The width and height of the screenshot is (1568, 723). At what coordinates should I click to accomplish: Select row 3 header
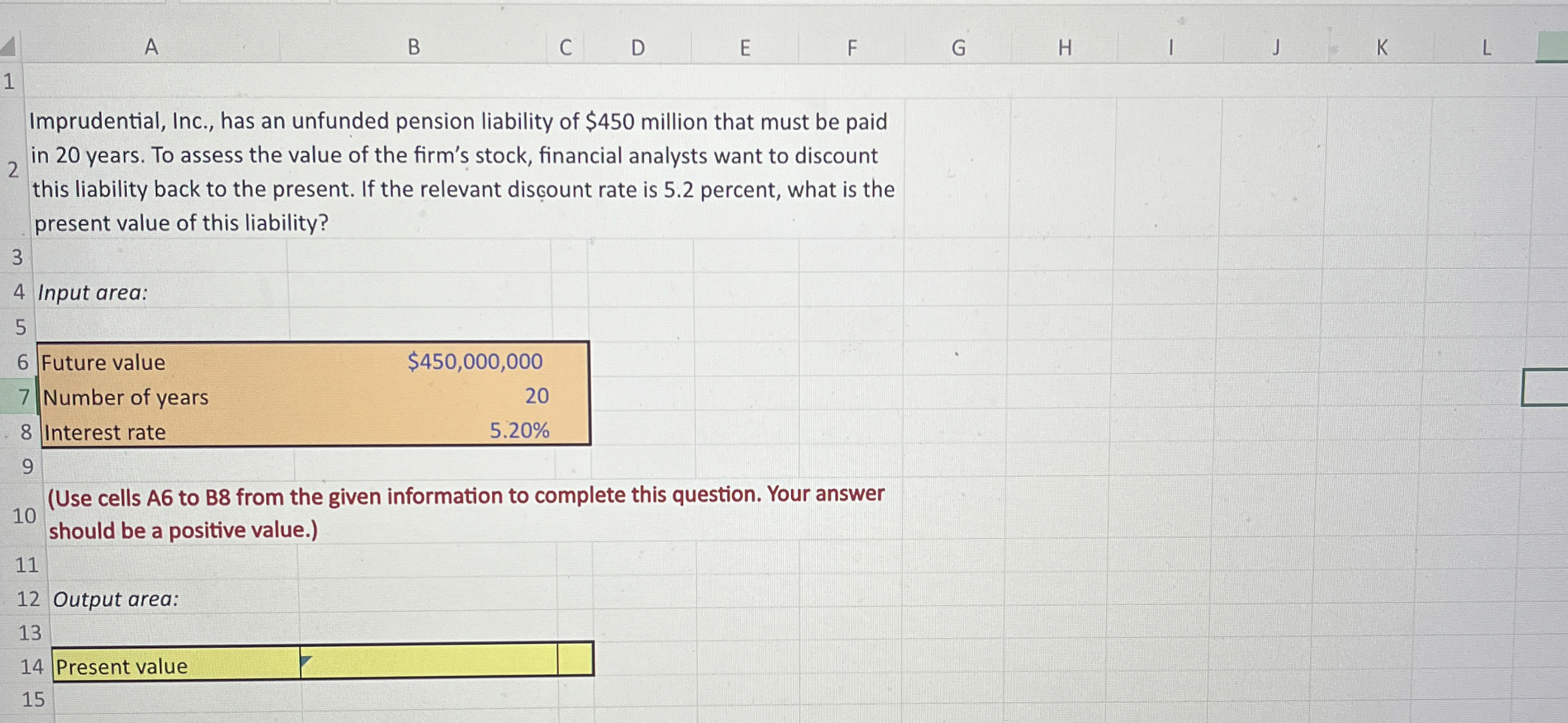click(x=17, y=257)
